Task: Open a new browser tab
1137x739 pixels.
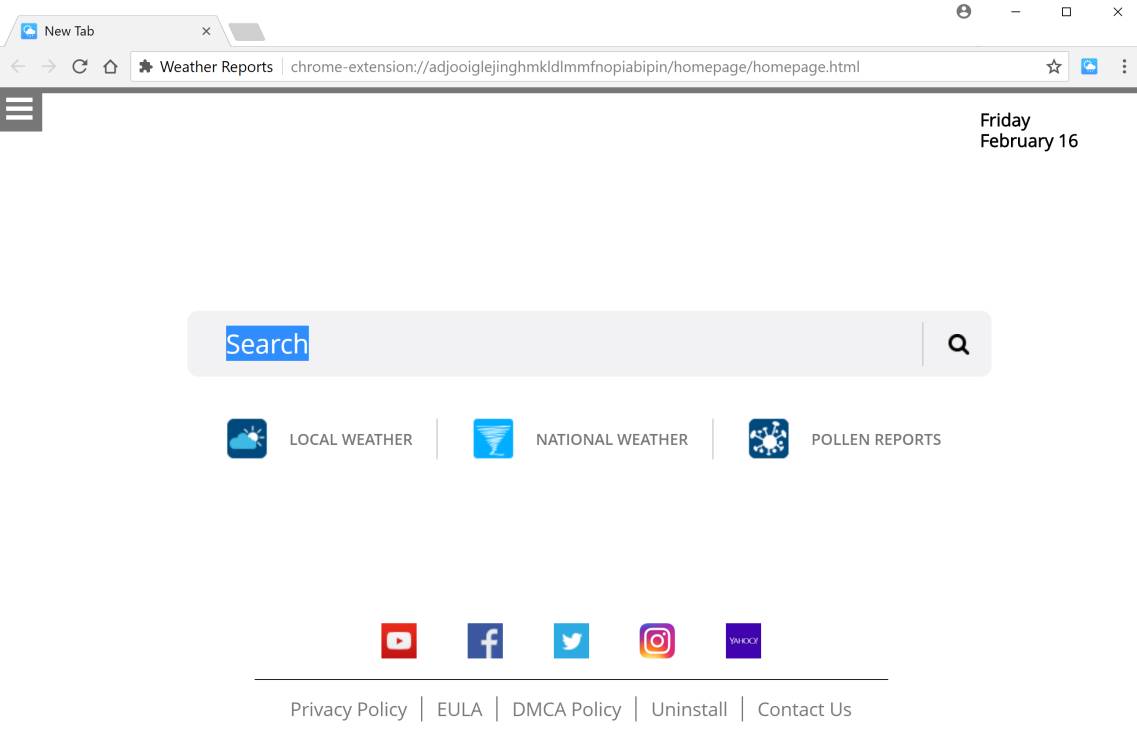Action: (x=246, y=30)
